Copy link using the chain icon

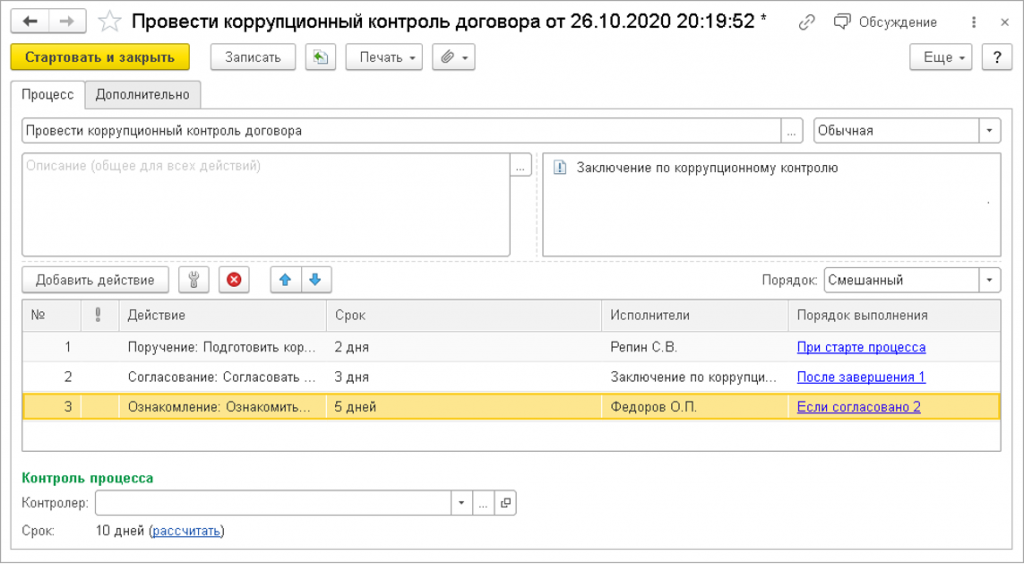pyautogui.click(x=807, y=22)
